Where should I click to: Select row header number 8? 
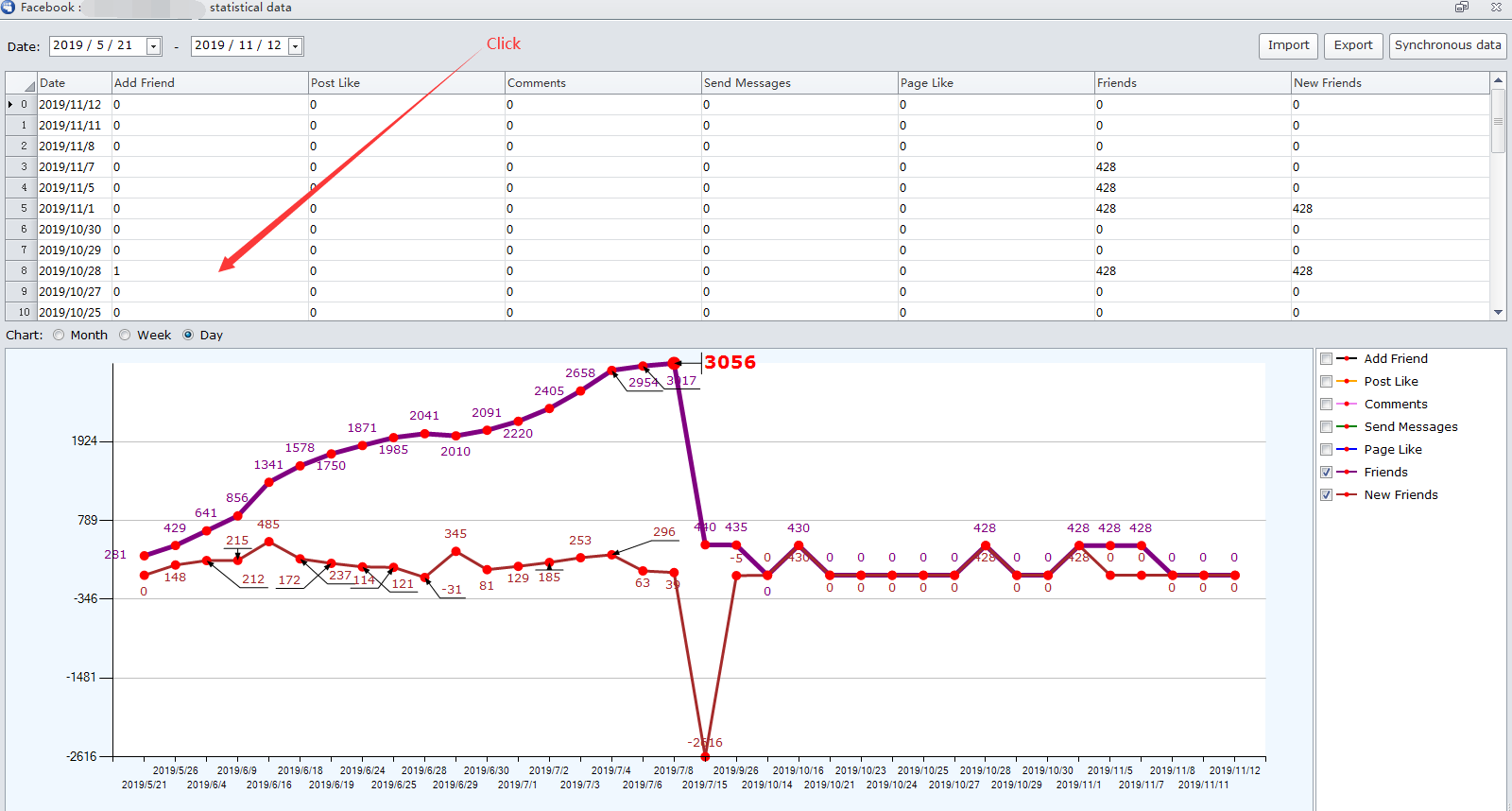pos(21,271)
